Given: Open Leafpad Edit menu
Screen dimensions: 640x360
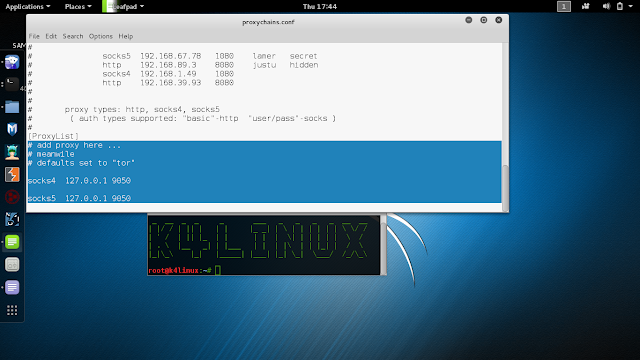Looking at the screenshot, I should [x=51, y=36].
